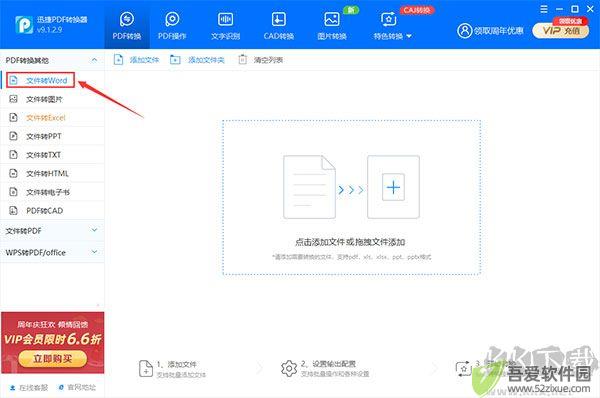This screenshot has width=600, height=398.
Task: Expand the 特色转换 dropdown
Action: 392,26
